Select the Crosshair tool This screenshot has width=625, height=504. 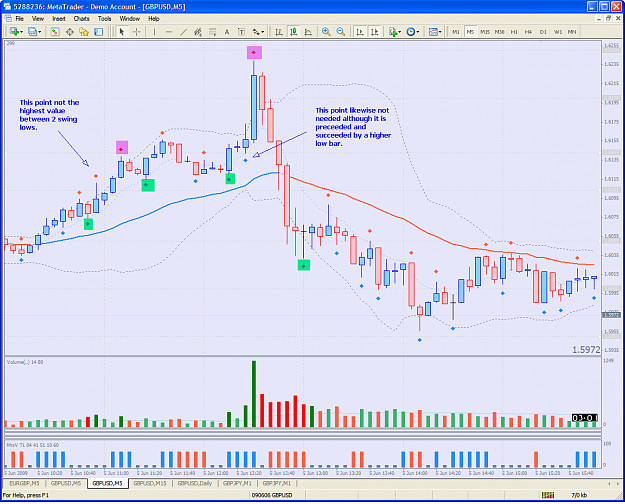click(136, 32)
